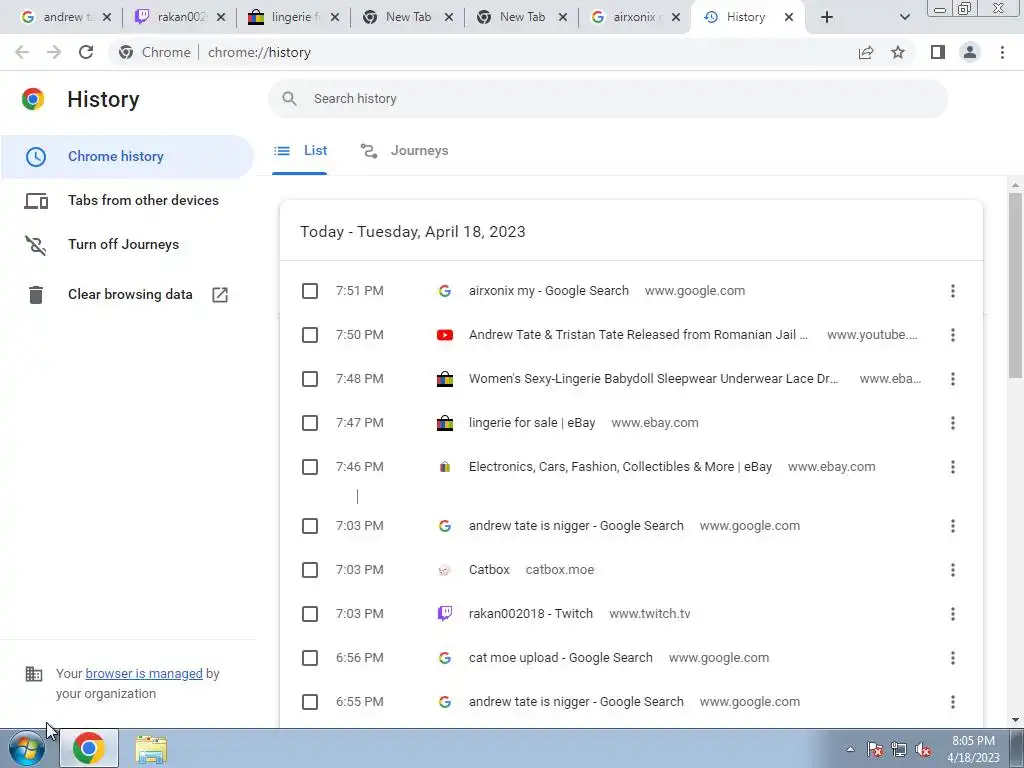Open the Catbox history entry
This screenshot has width=1024, height=768.
click(x=489, y=570)
